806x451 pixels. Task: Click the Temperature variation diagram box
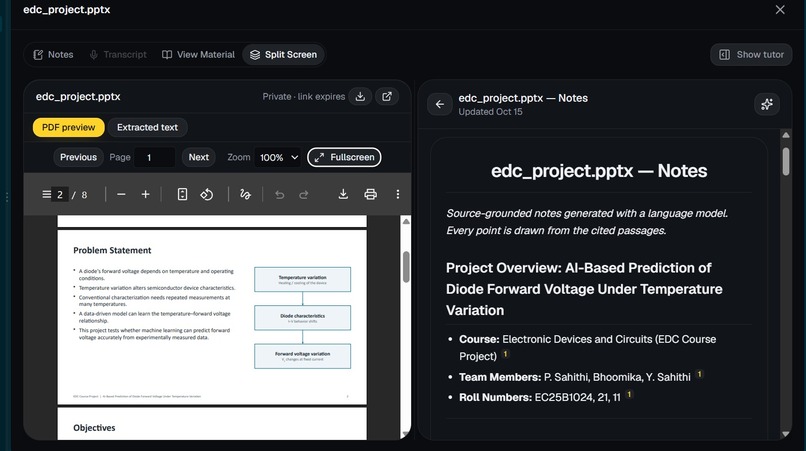click(x=302, y=279)
